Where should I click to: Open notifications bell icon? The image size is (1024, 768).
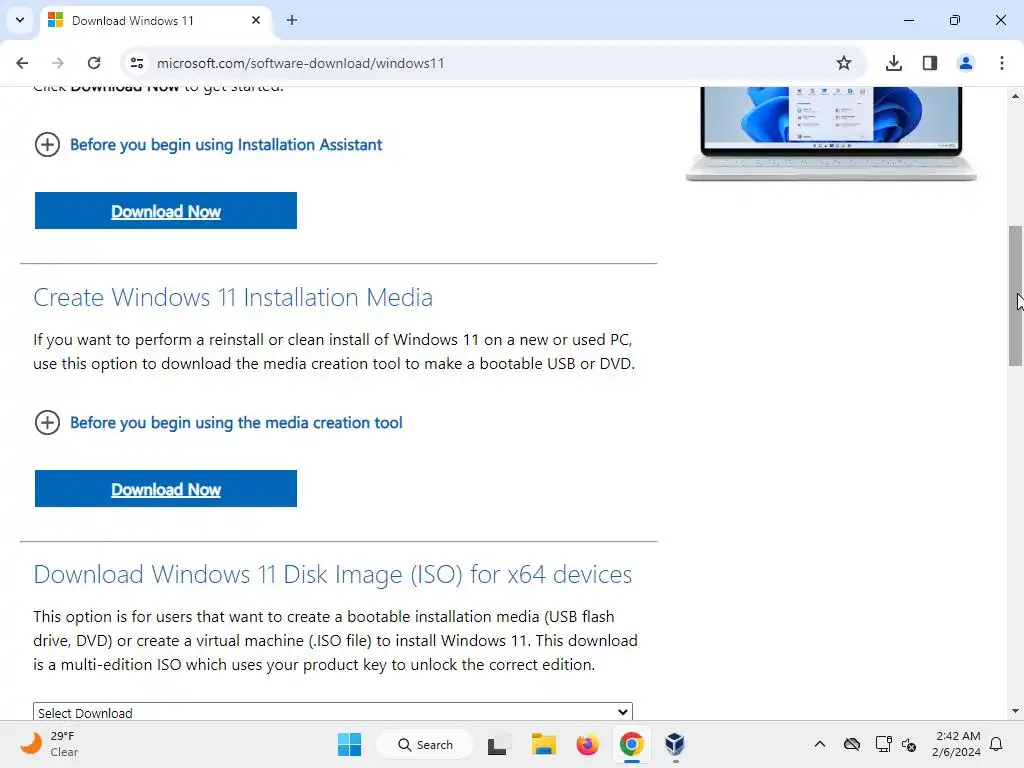click(x=997, y=744)
